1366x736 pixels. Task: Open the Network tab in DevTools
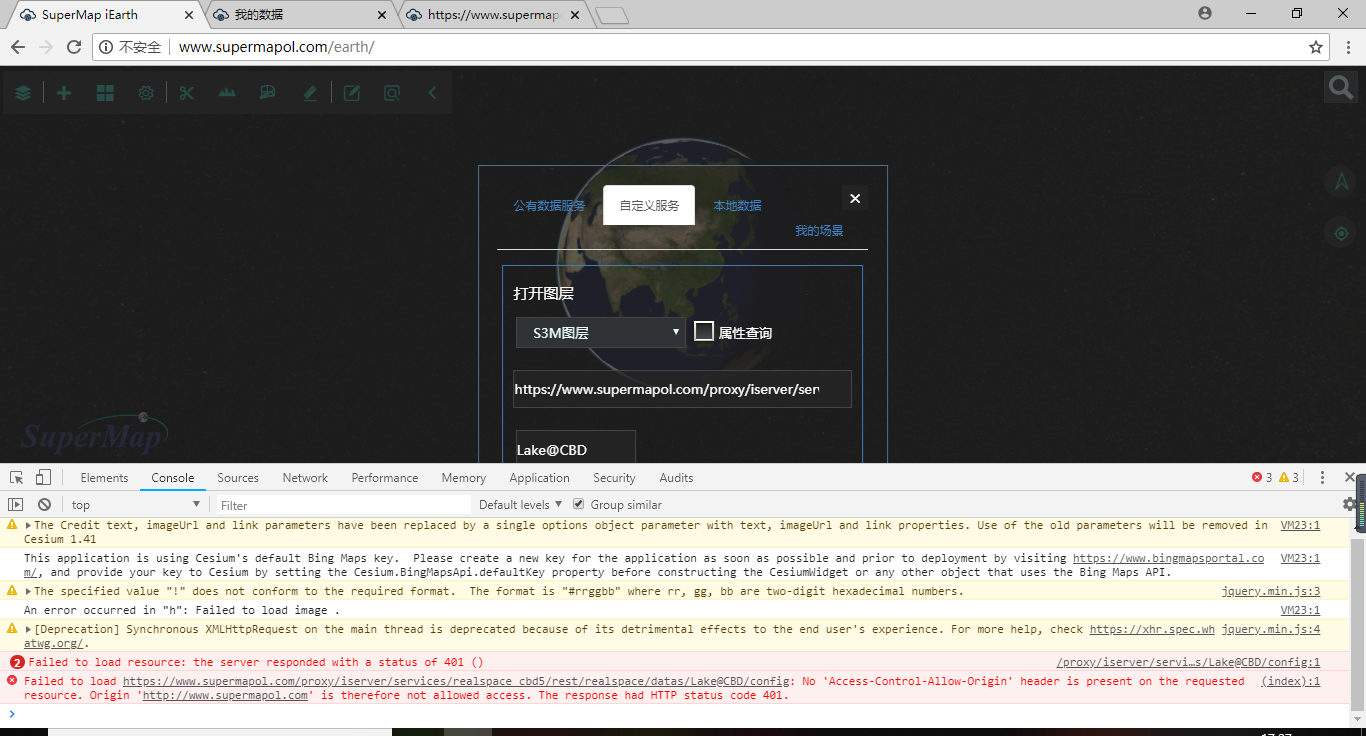(x=305, y=478)
